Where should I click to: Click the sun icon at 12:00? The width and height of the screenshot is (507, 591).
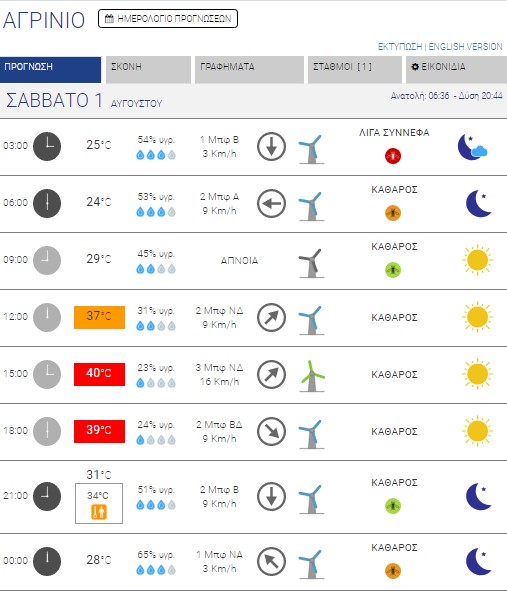(x=477, y=317)
